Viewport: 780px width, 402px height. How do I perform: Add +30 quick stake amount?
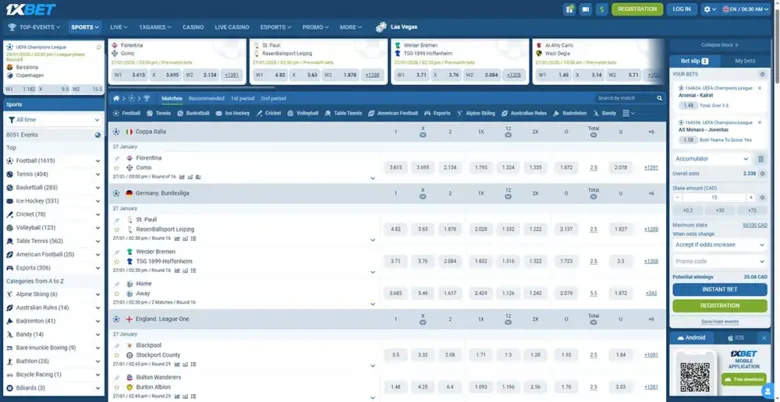(x=719, y=210)
